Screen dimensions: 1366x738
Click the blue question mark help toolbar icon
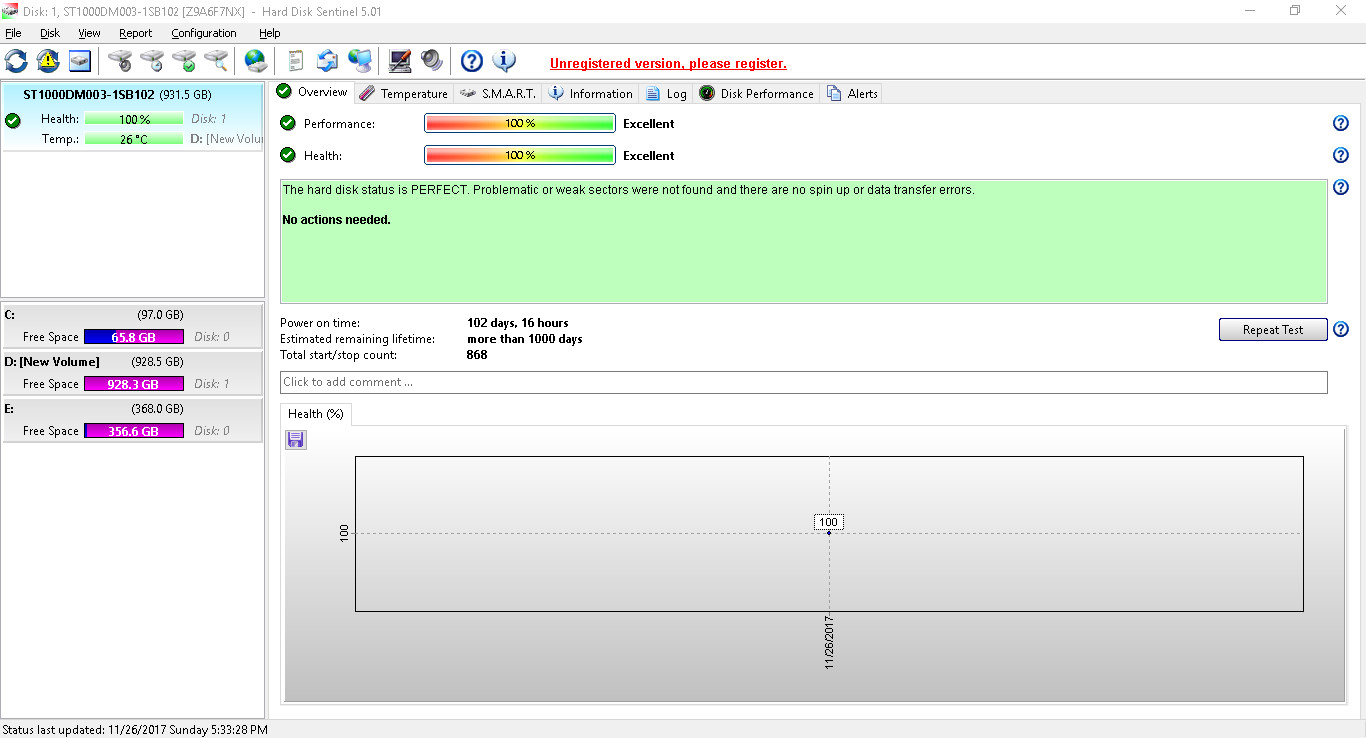[x=472, y=61]
